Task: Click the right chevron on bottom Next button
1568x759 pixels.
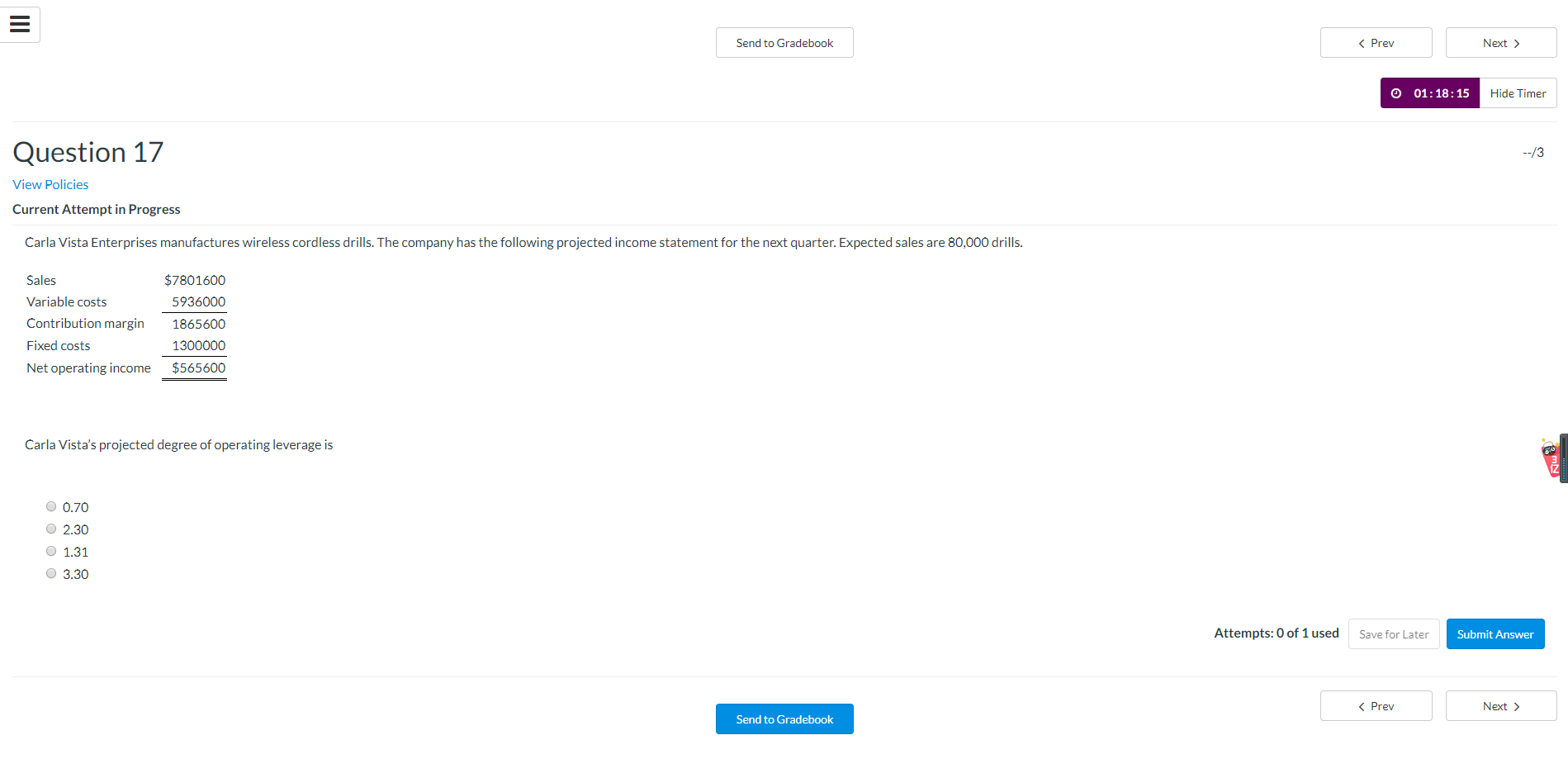Action: pos(1516,705)
